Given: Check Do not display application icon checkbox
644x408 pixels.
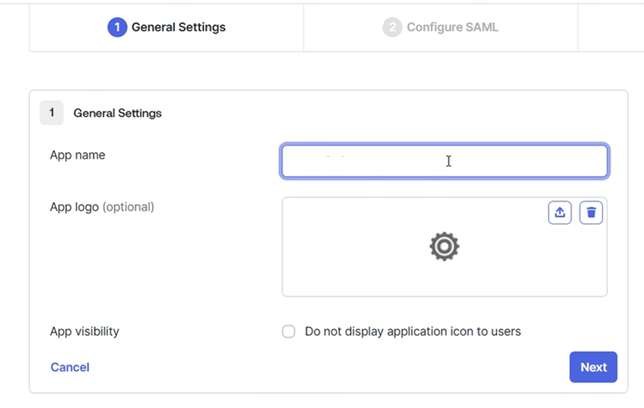Looking at the screenshot, I should click(x=288, y=331).
